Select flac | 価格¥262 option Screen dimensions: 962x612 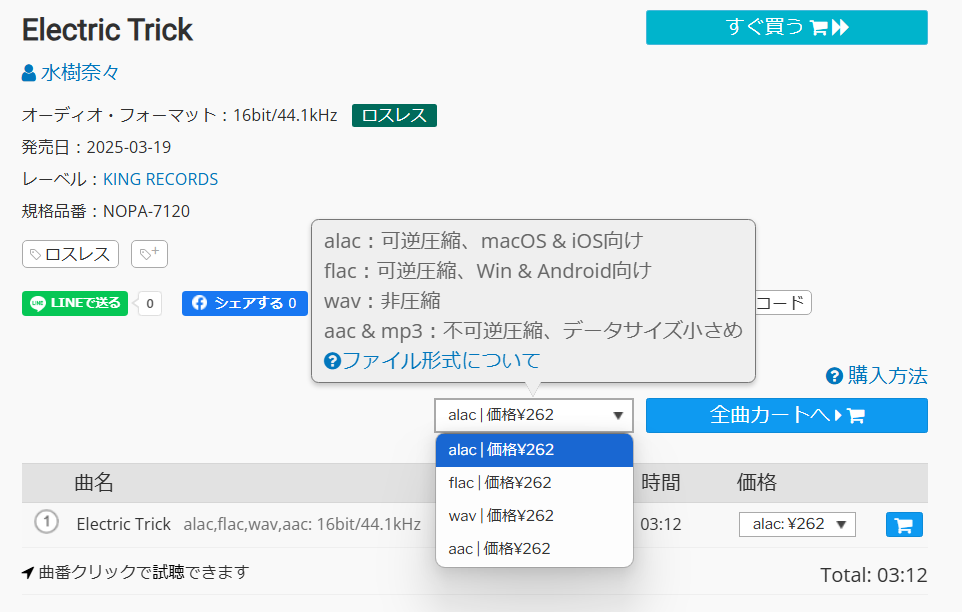coord(534,483)
